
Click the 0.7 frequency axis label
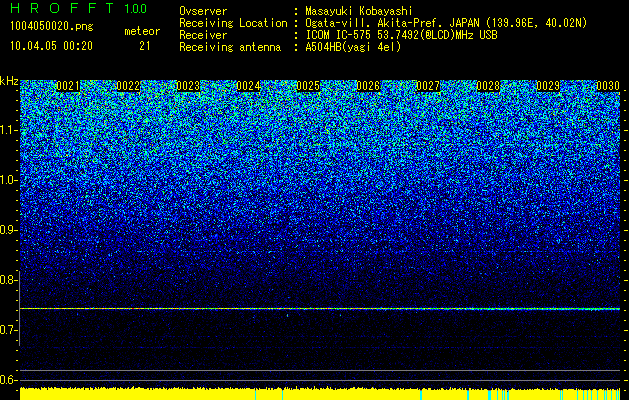(7, 330)
